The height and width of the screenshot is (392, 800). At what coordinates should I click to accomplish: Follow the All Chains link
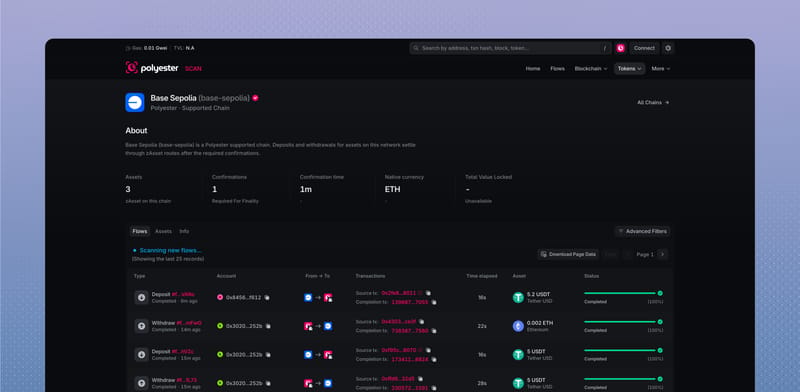[653, 102]
